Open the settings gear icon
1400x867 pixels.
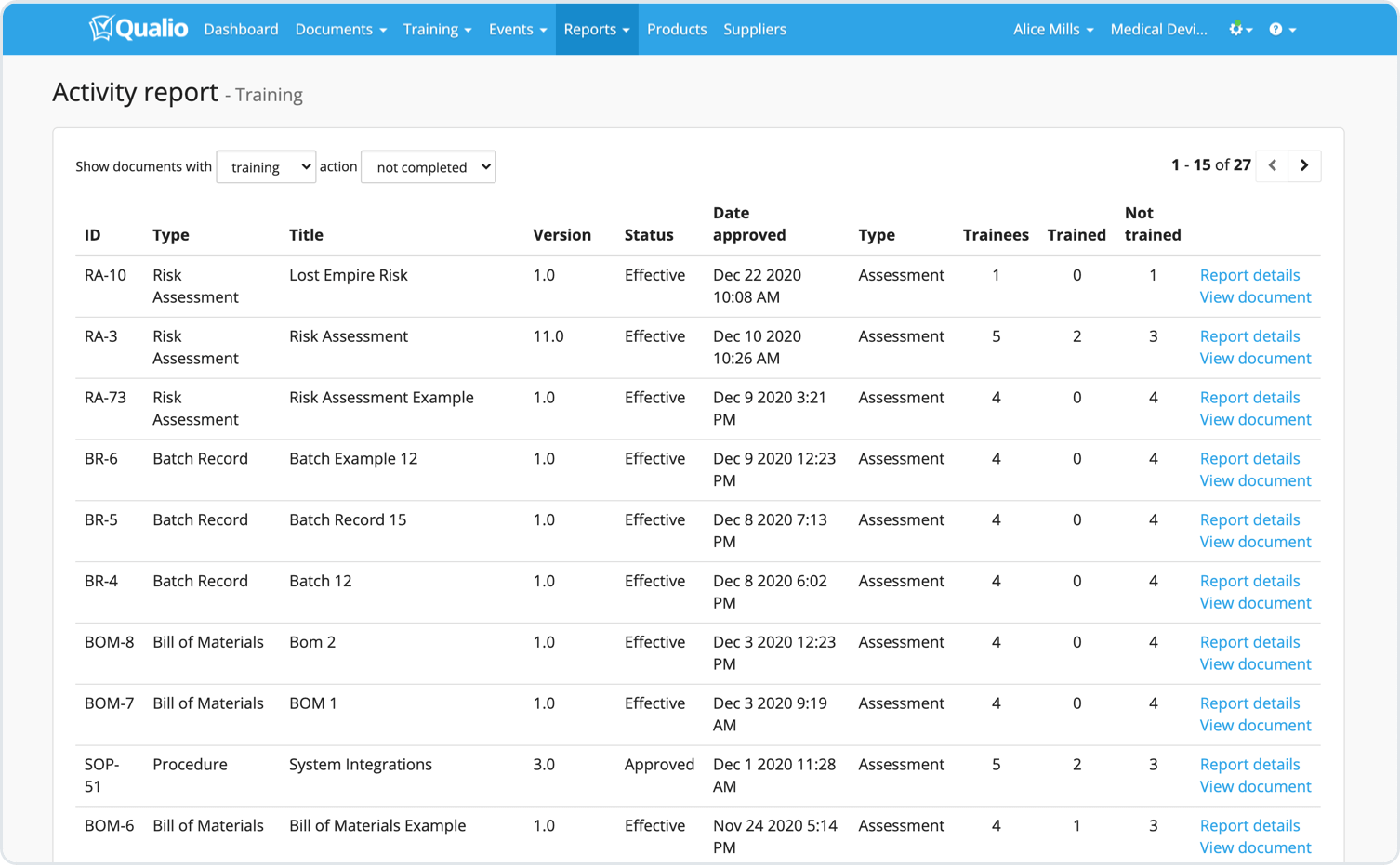pos(1235,29)
